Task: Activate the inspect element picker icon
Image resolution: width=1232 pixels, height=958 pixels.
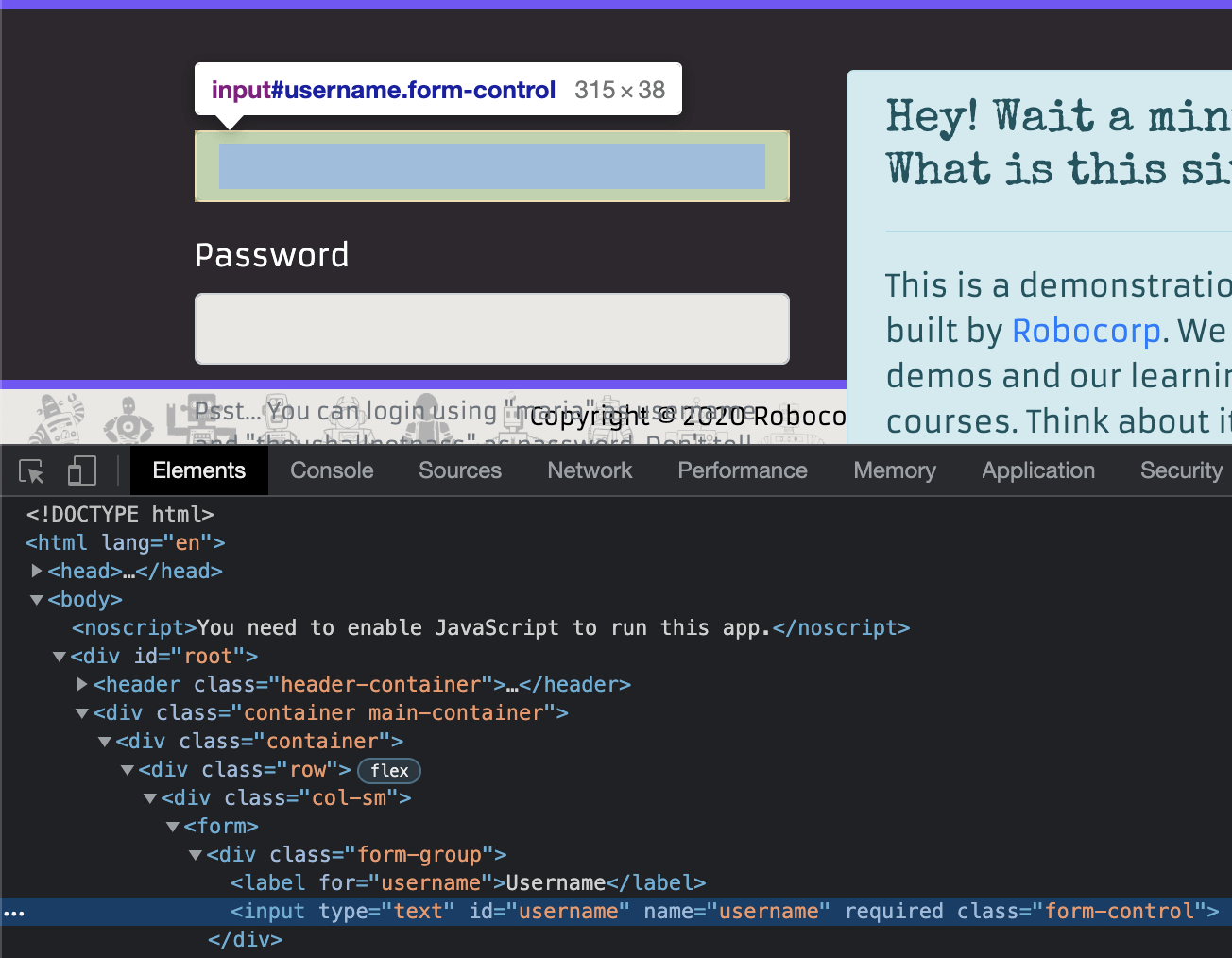Action: click(x=31, y=470)
